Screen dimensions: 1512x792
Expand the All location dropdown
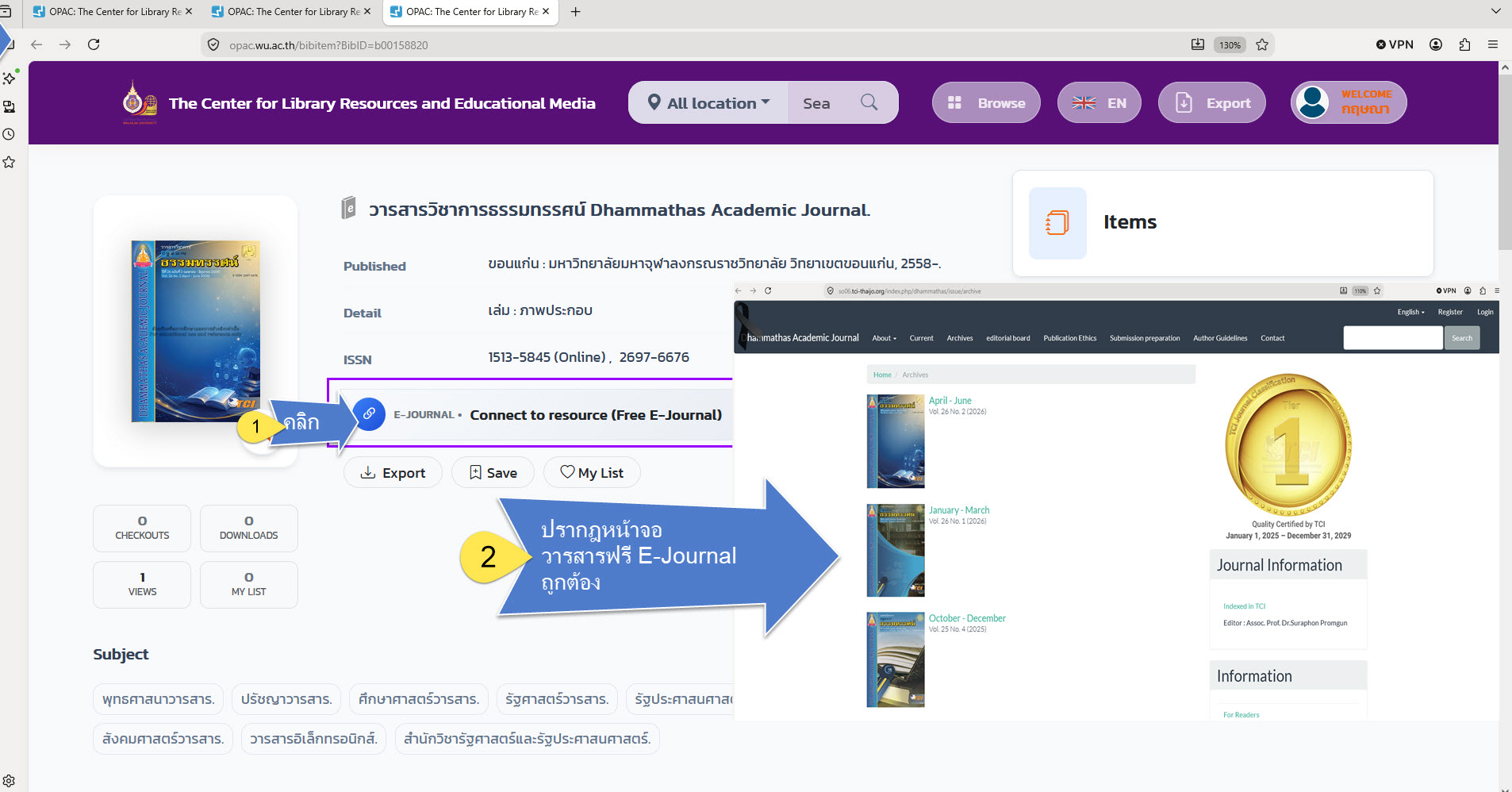[x=709, y=102]
